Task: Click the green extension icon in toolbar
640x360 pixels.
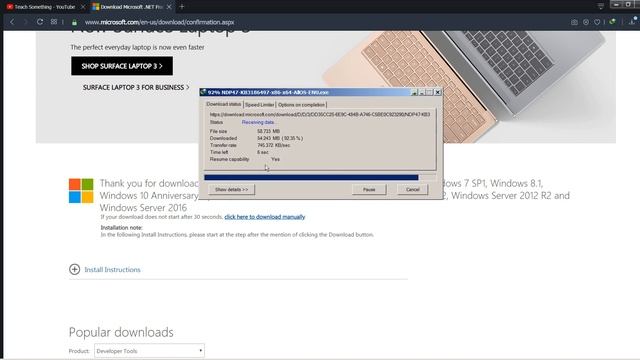Action: click(x=612, y=22)
